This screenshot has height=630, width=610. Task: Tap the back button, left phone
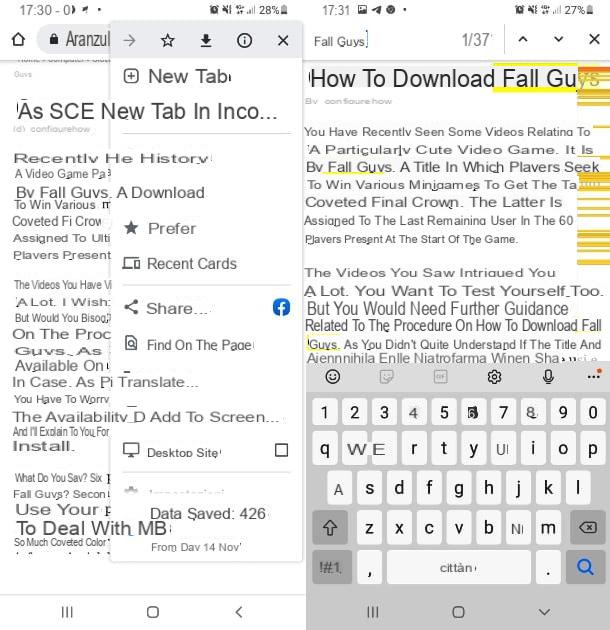[x=239, y=612]
